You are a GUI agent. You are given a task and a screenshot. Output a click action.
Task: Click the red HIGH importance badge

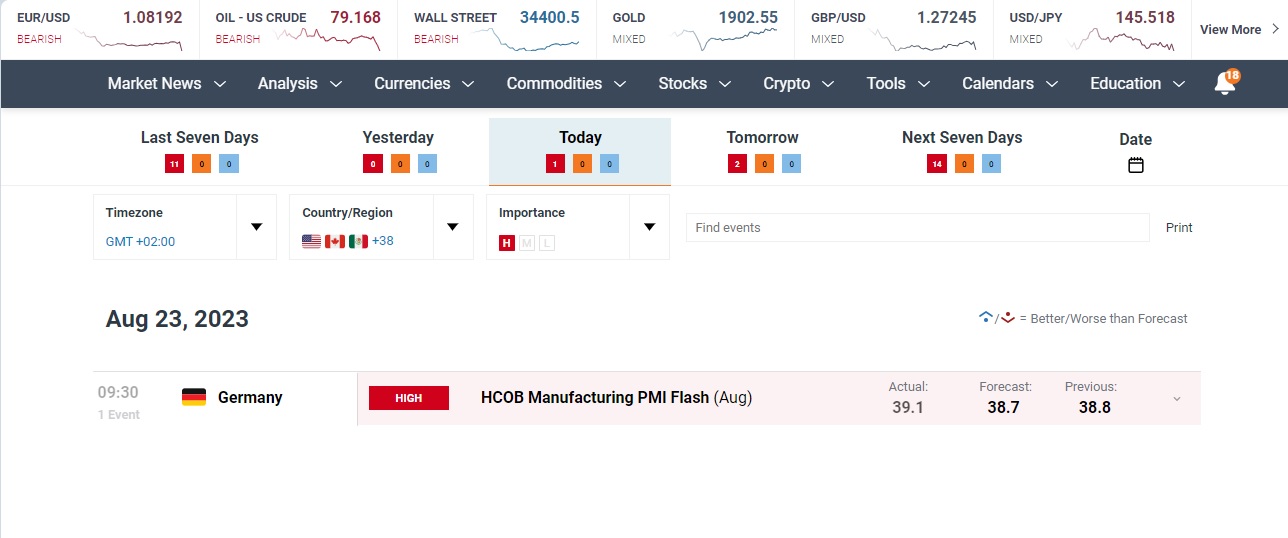(409, 398)
